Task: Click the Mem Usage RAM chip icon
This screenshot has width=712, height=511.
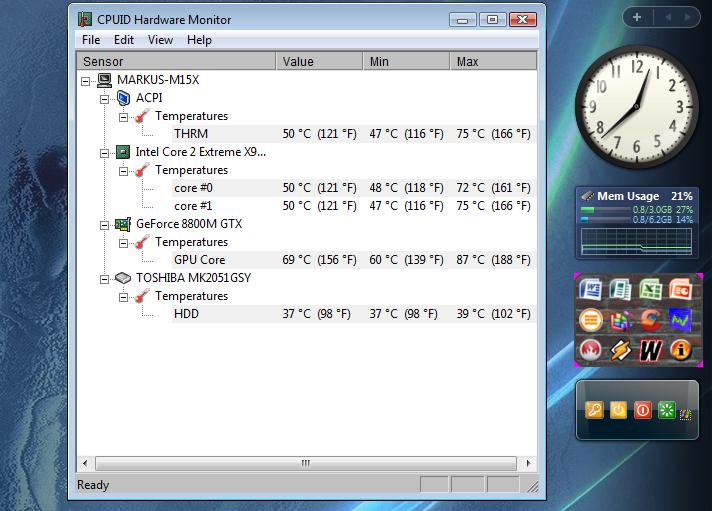Action: 588,196
